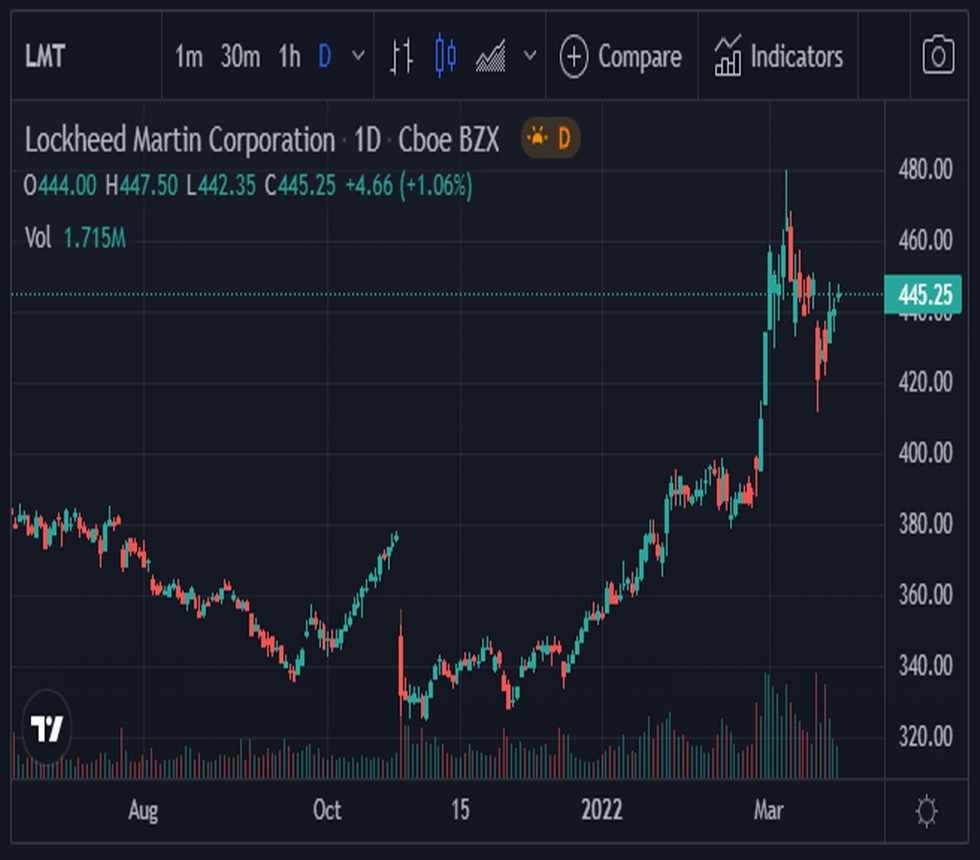Viewport: 980px width, 860px height.
Task: Select the 1m timeframe
Action: (x=188, y=57)
